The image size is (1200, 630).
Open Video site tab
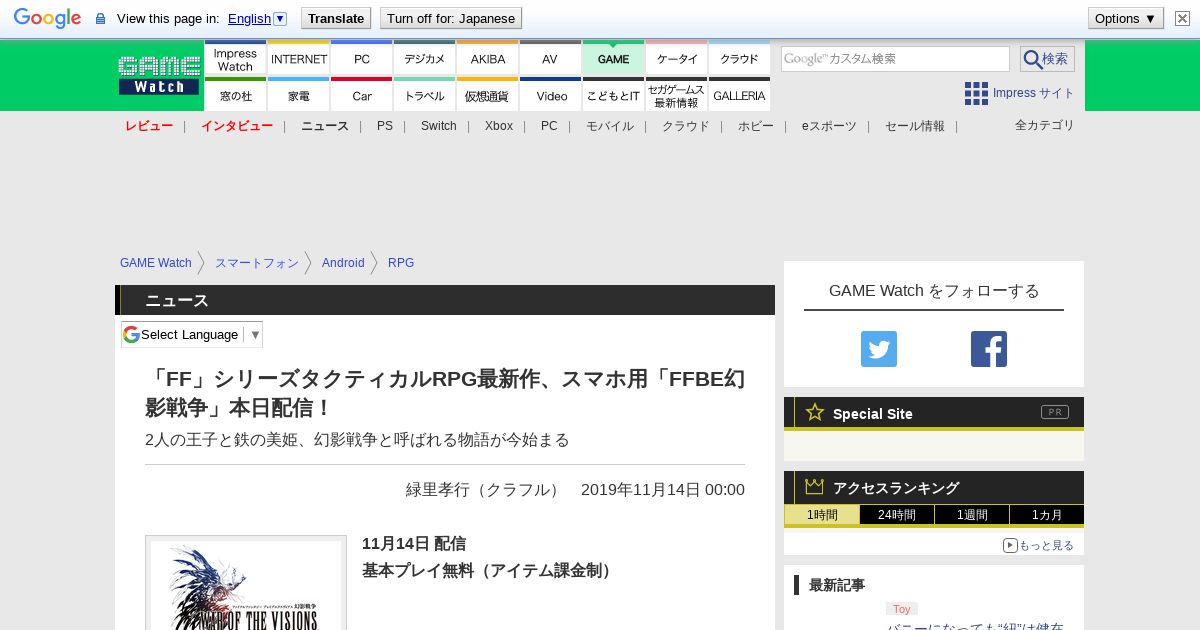click(551, 95)
